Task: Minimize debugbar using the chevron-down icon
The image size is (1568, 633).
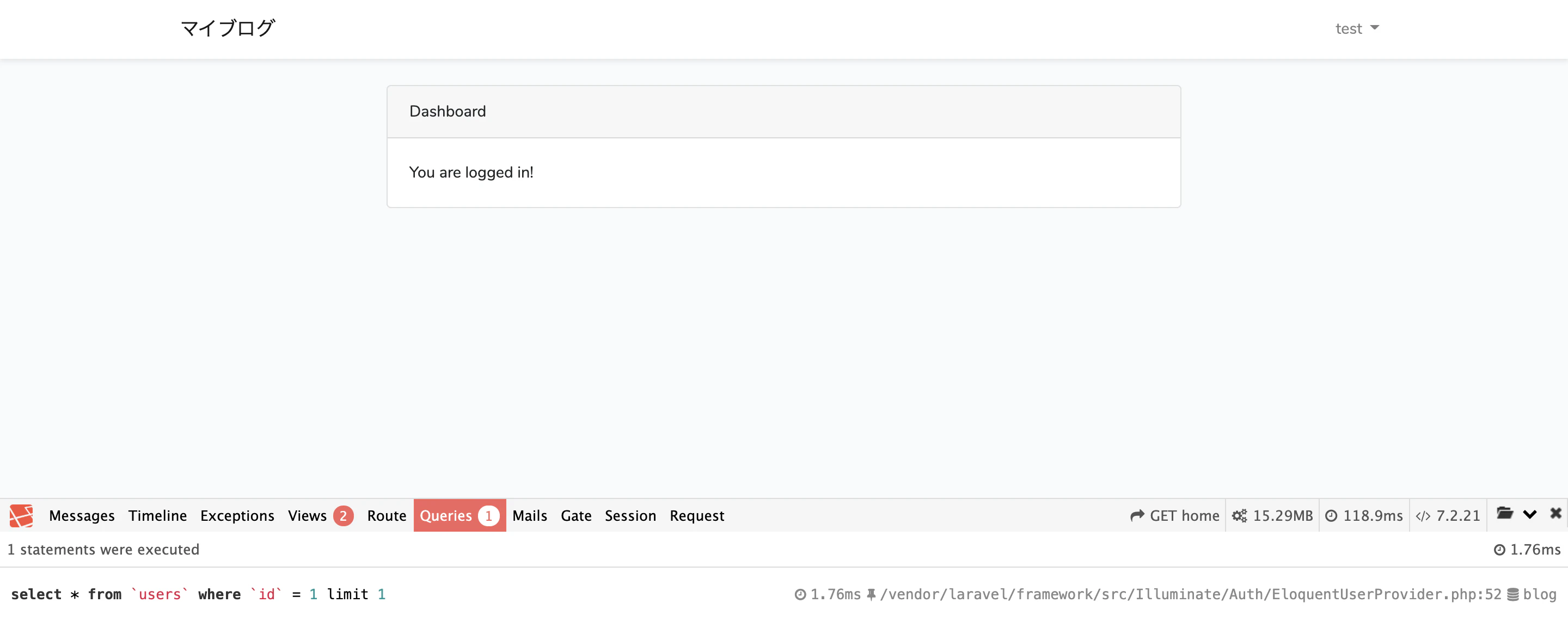Action: click(x=1530, y=514)
